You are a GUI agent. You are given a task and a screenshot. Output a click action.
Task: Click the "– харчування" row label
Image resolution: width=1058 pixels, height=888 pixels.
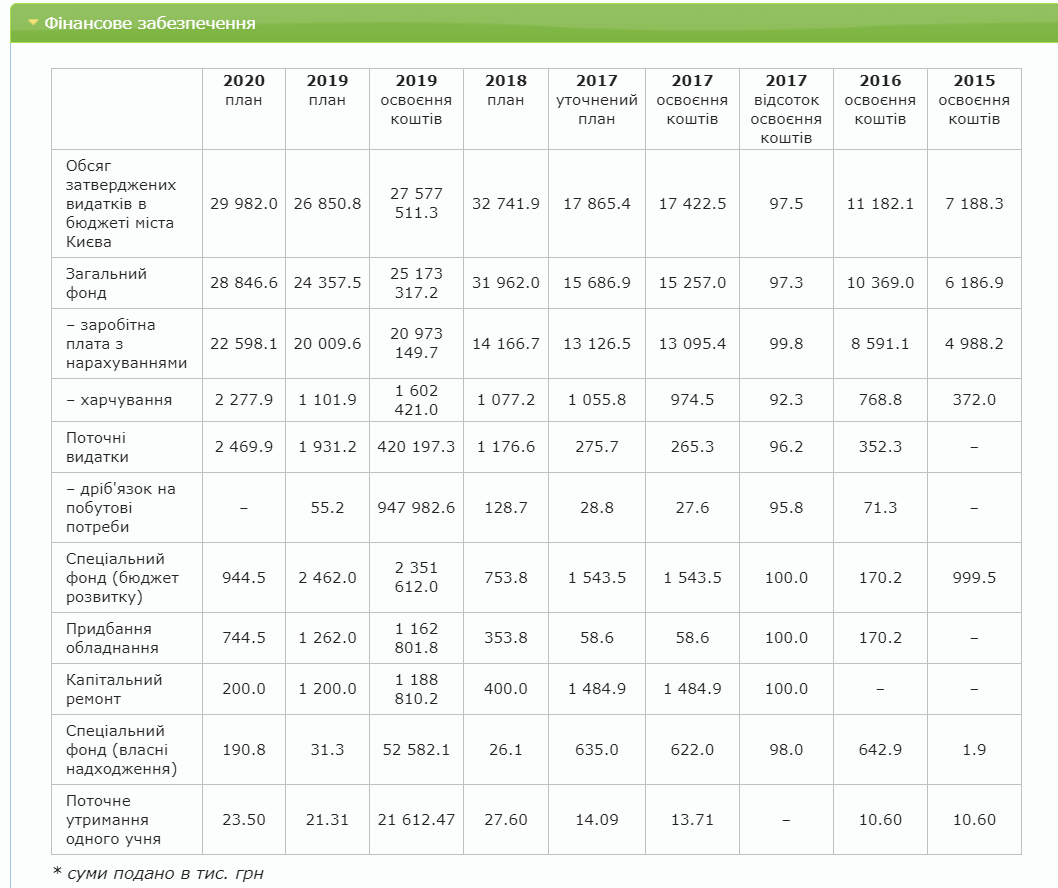[119, 400]
